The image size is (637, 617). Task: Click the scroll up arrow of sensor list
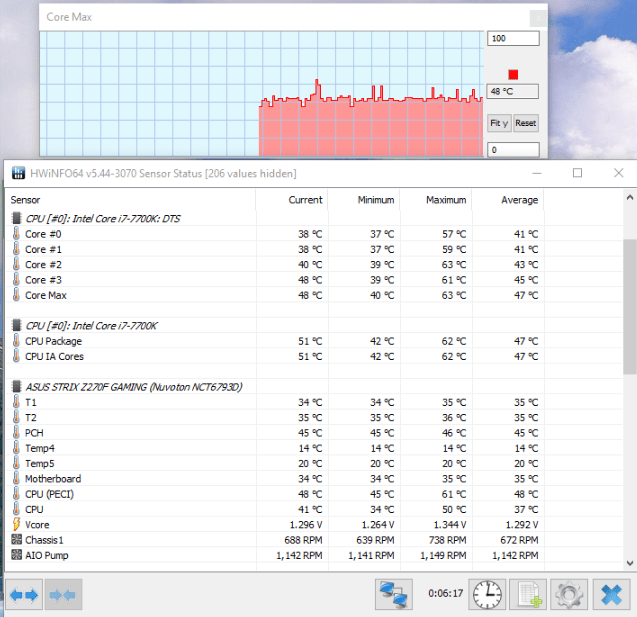click(x=630, y=197)
